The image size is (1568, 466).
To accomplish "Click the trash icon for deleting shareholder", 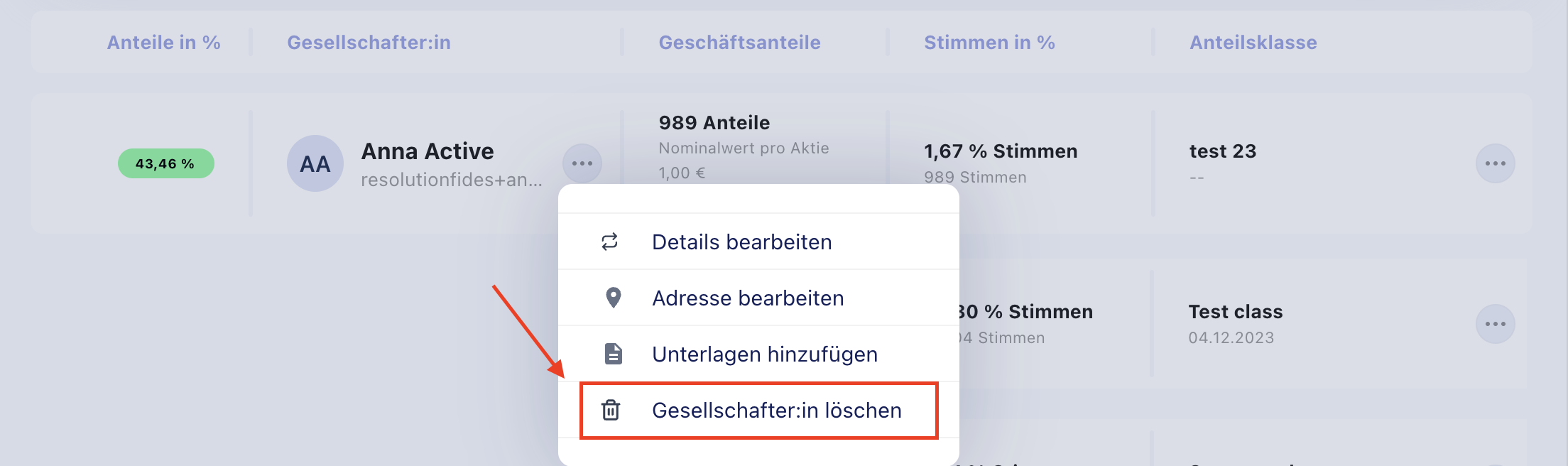I will tap(611, 411).
